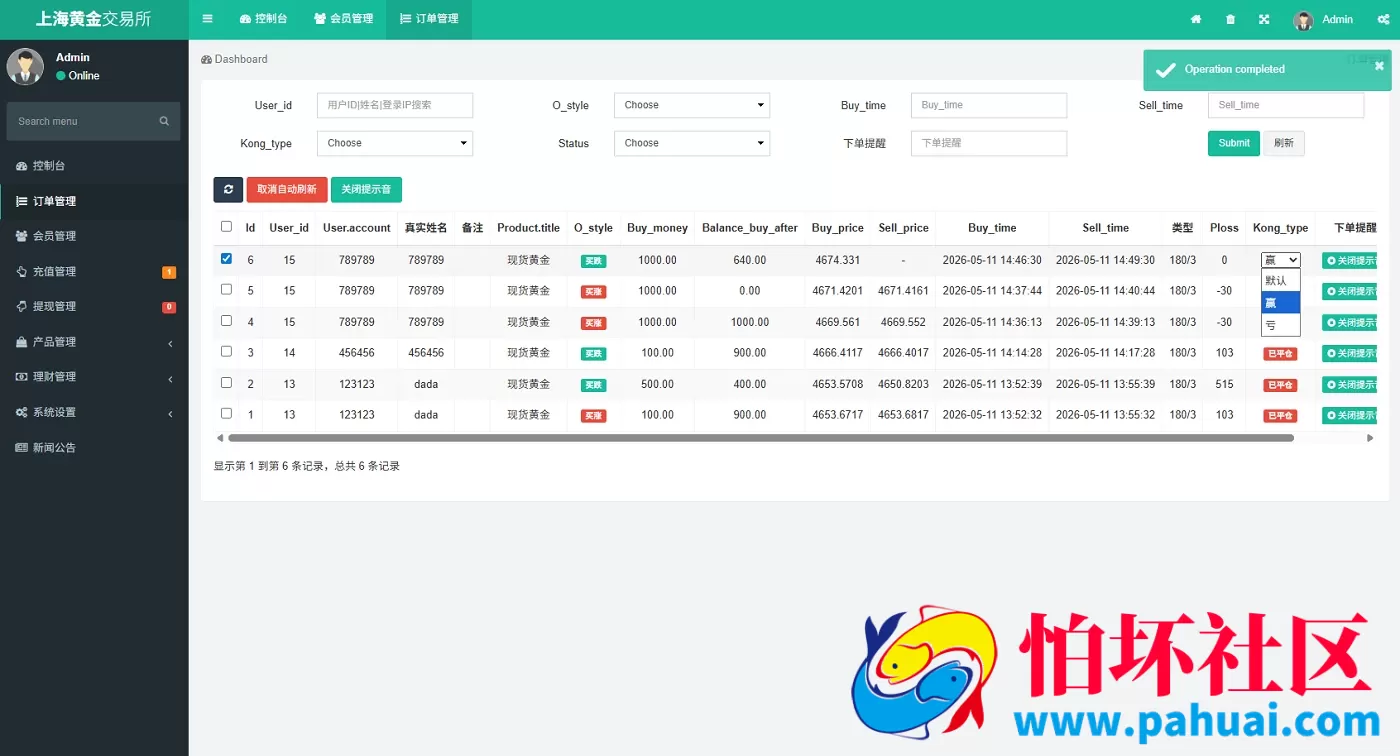The width and height of the screenshot is (1400, 756).
Task: Toggle fullscreen icon in top bar
Action: (1264, 19)
